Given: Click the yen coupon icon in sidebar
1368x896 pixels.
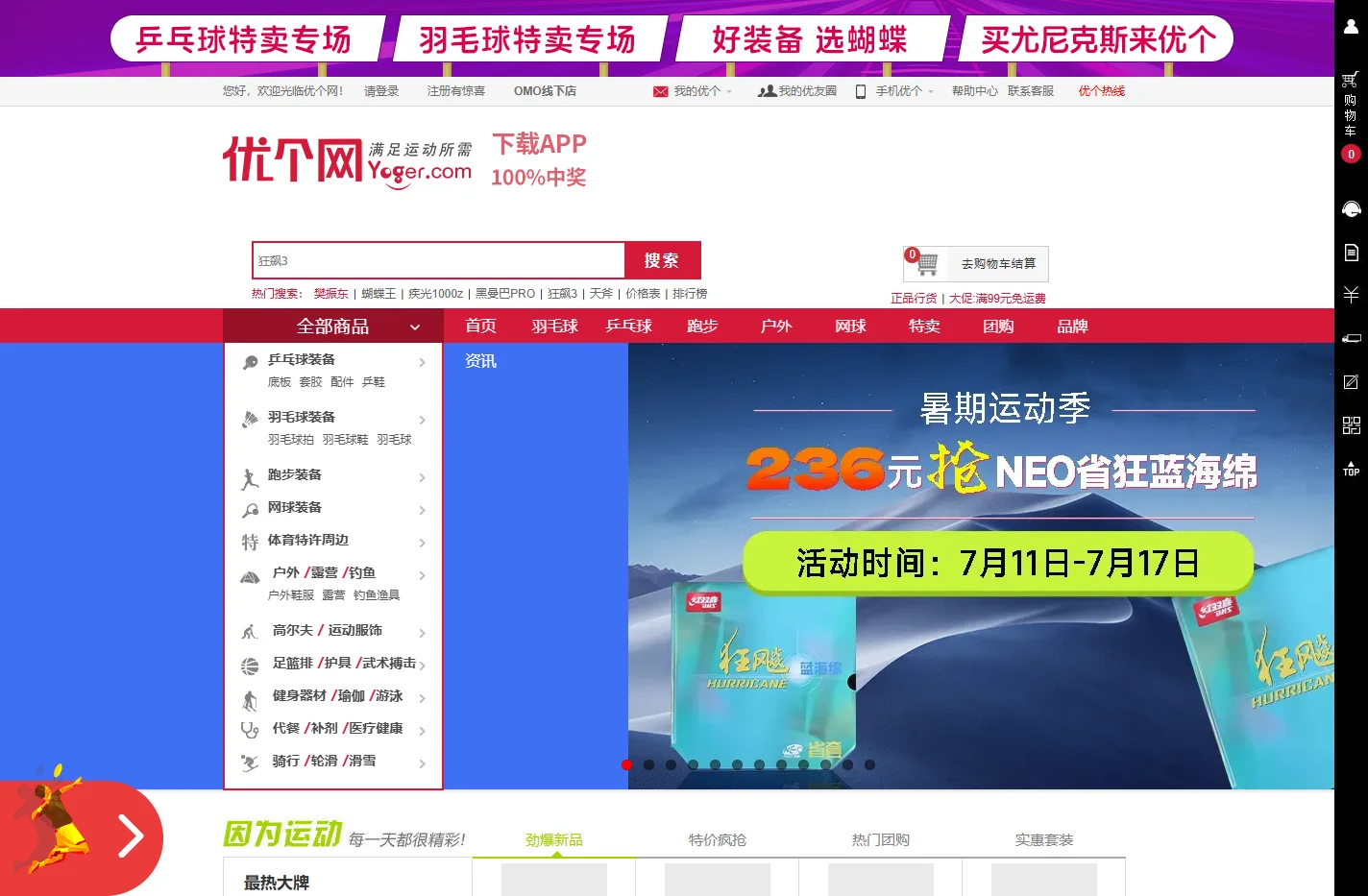Looking at the screenshot, I should (x=1351, y=295).
